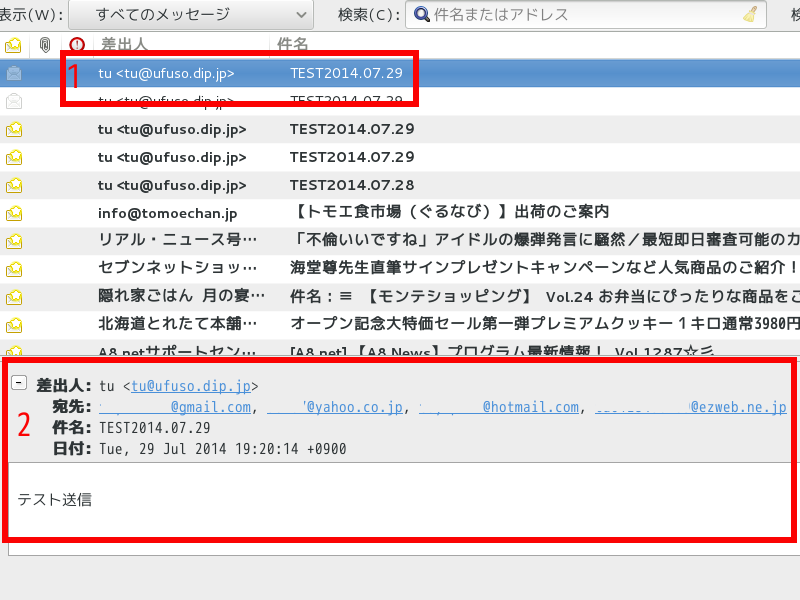Sort messages by 件名 column header

pos(292,45)
